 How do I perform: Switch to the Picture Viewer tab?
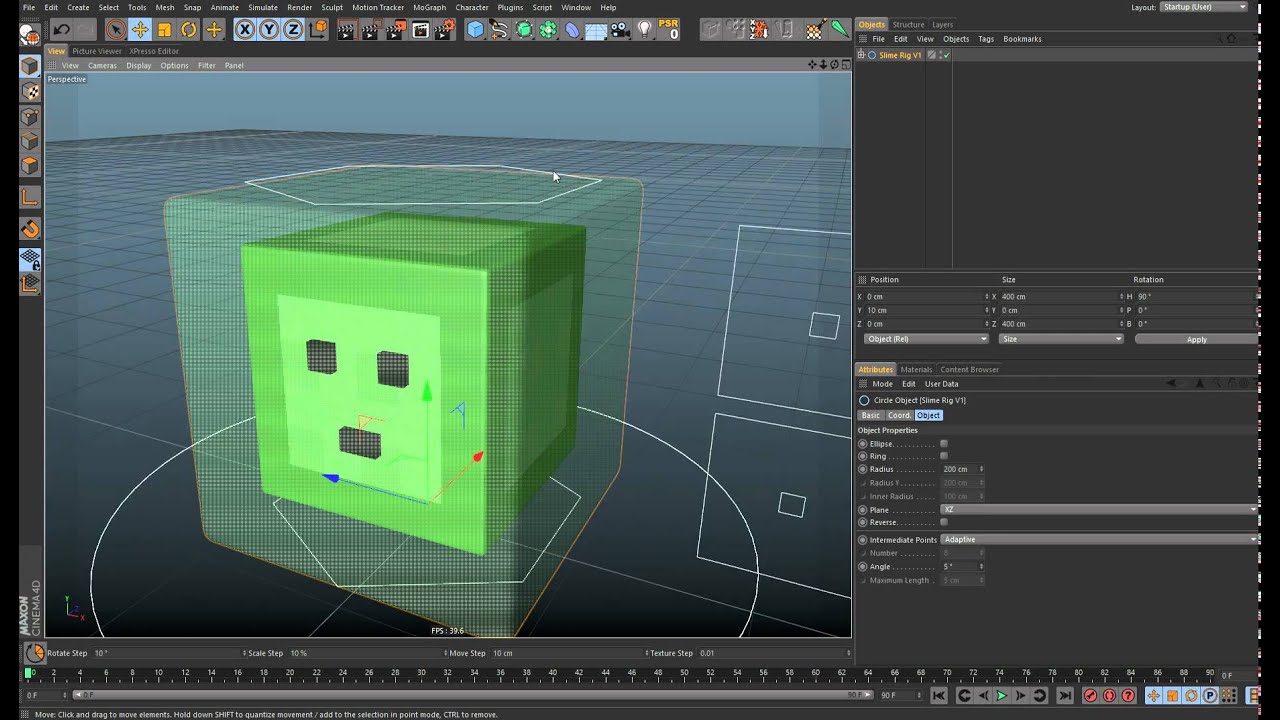(x=97, y=51)
